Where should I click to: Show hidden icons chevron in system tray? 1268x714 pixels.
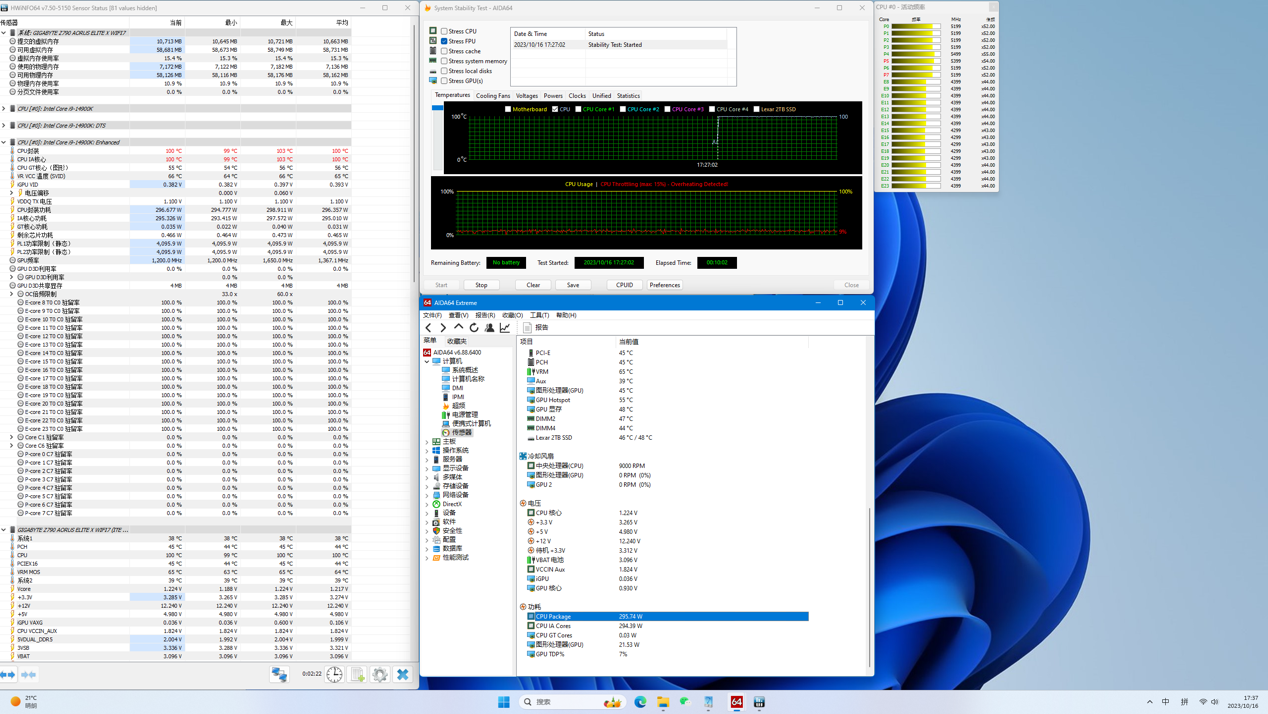pyautogui.click(x=1150, y=702)
